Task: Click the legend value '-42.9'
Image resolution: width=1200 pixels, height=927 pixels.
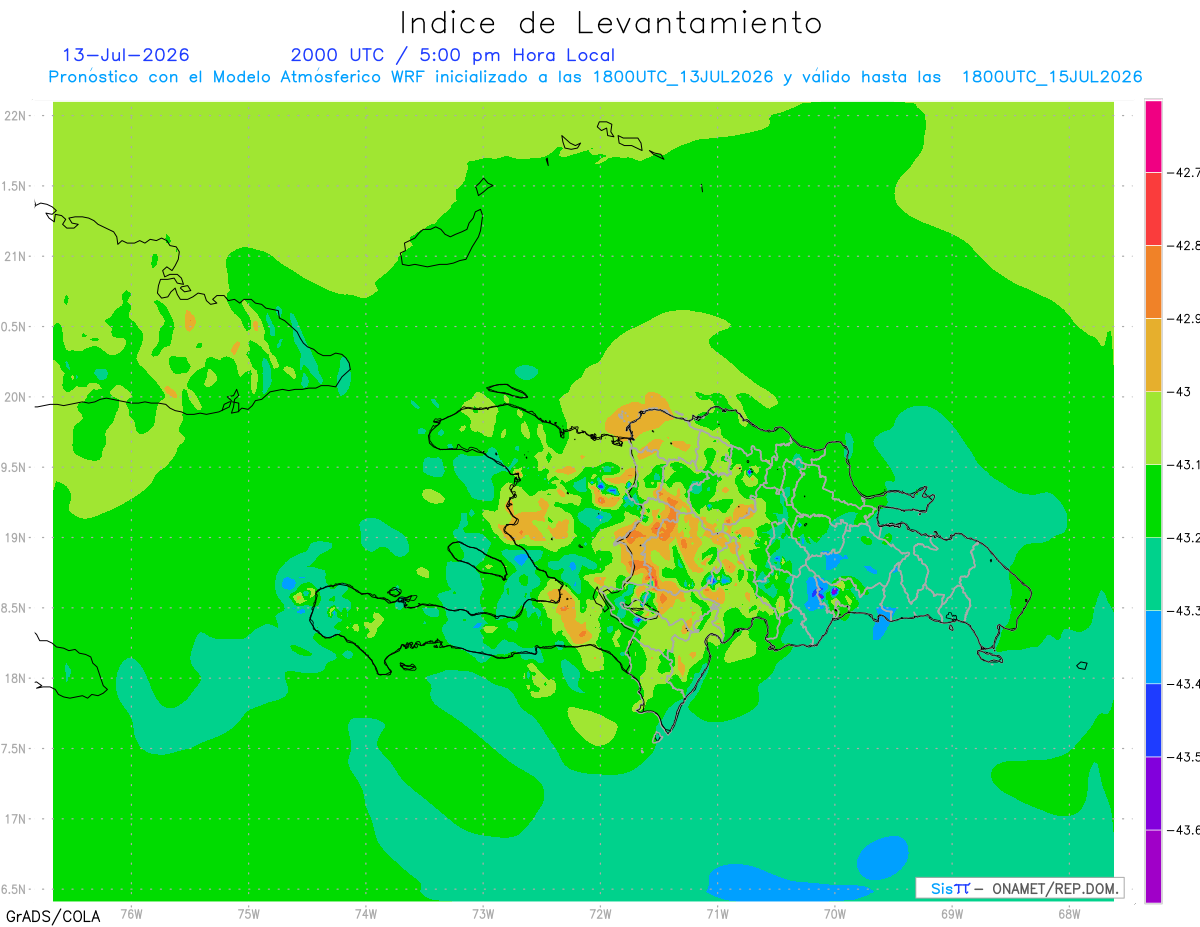Action: [x=1185, y=319]
